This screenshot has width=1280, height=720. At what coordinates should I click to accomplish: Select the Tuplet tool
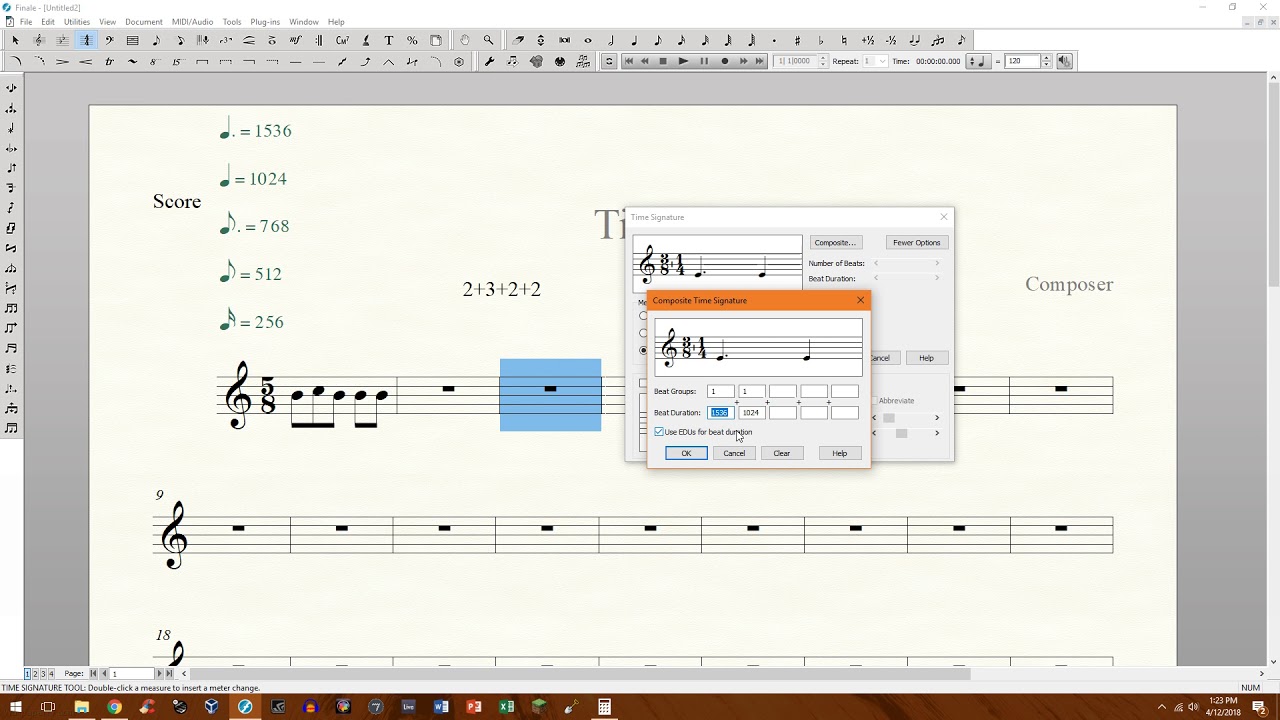click(226, 40)
